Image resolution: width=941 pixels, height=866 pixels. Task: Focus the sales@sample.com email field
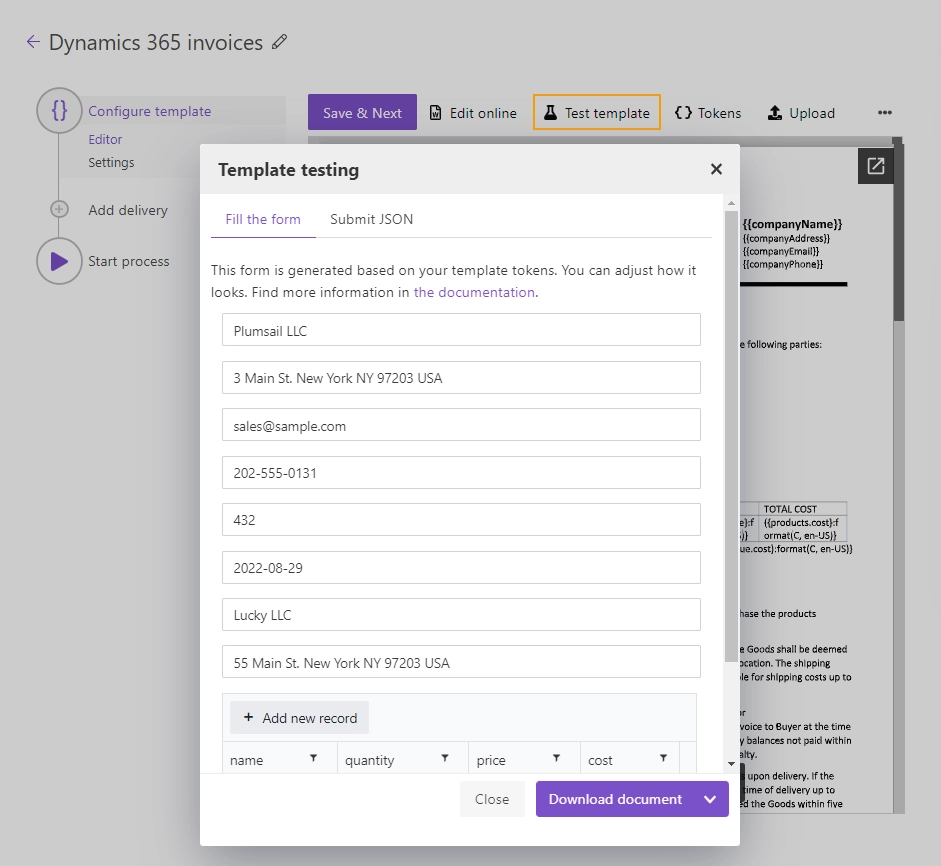[x=461, y=425]
